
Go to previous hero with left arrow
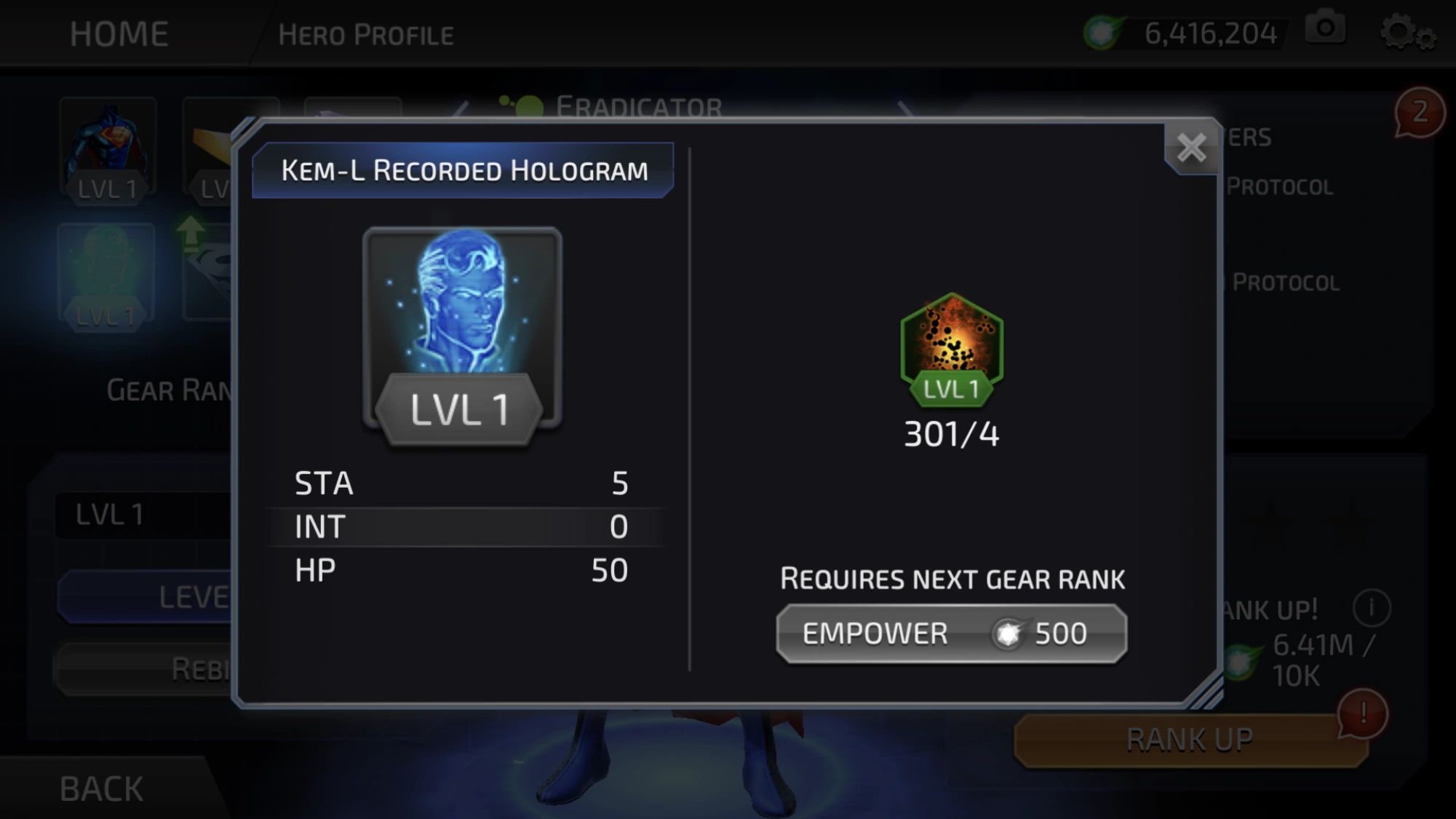(461, 108)
